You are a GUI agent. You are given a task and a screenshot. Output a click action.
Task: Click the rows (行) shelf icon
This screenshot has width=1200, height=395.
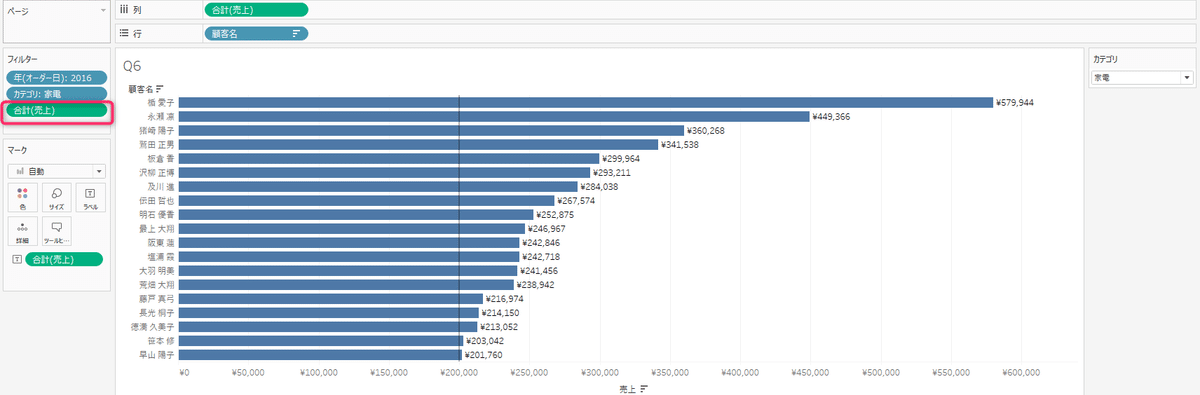124,33
